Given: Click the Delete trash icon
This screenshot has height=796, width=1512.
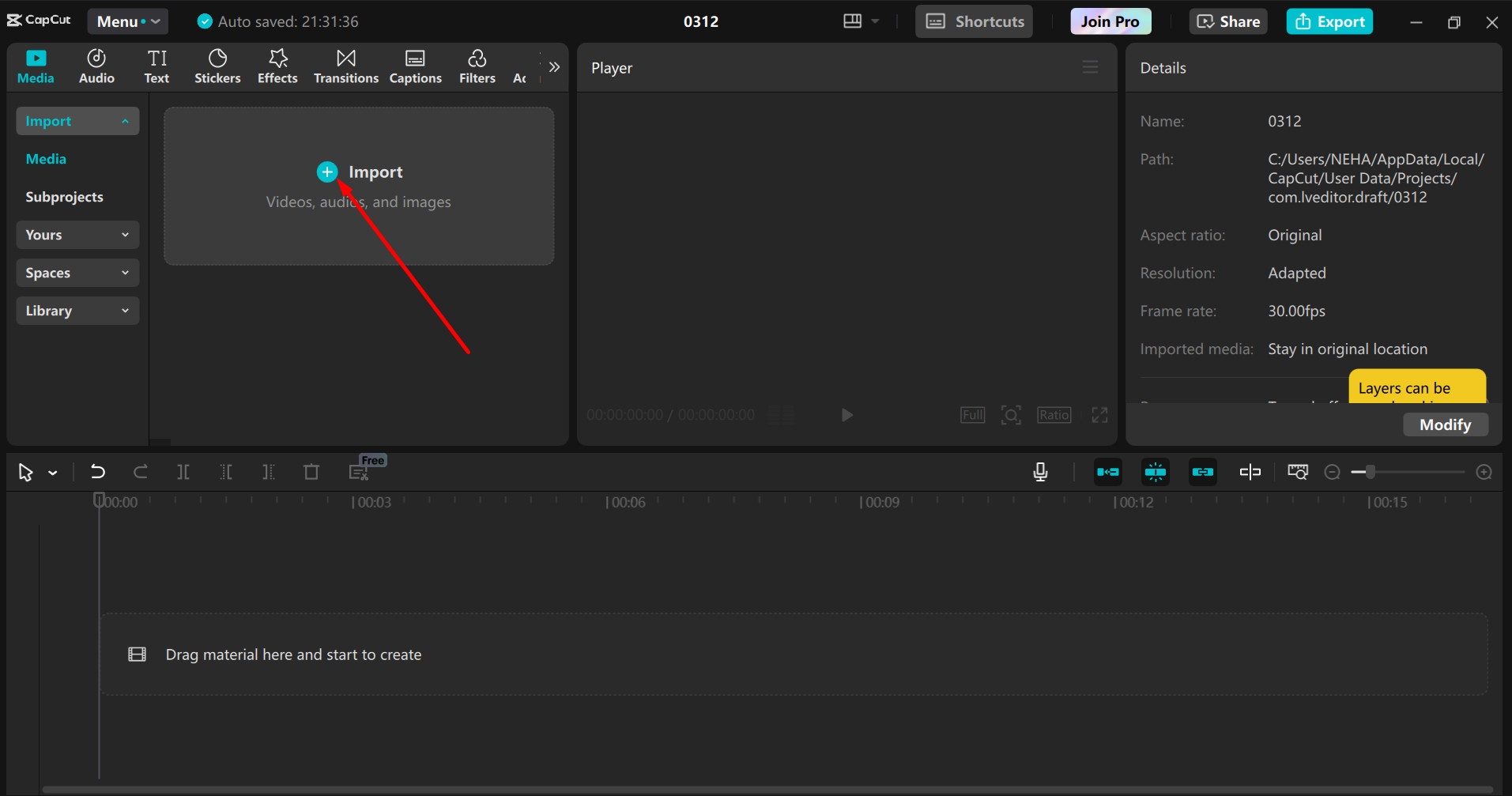Looking at the screenshot, I should tap(311, 472).
